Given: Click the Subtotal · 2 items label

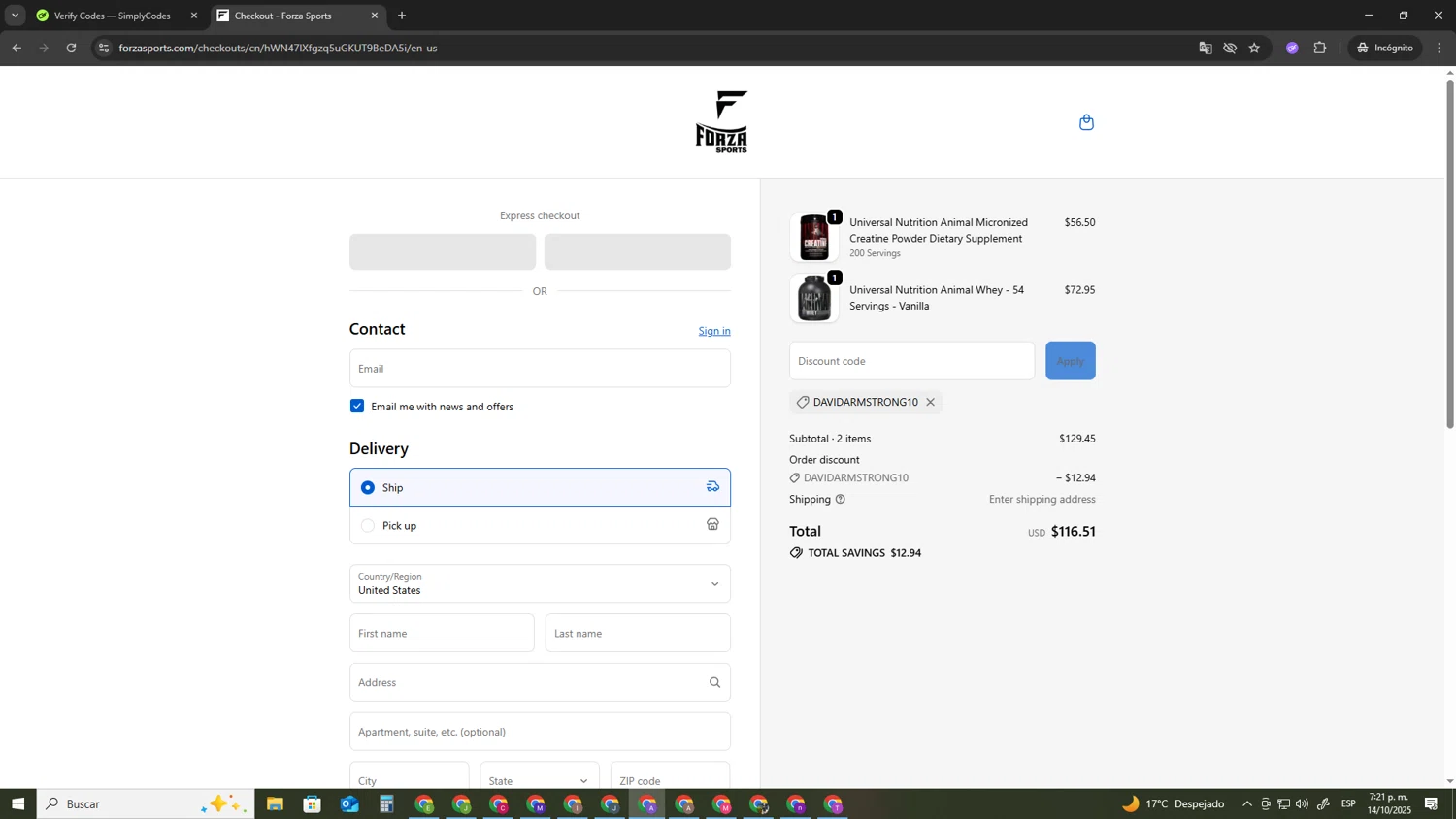Looking at the screenshot, I should (830, 439).
